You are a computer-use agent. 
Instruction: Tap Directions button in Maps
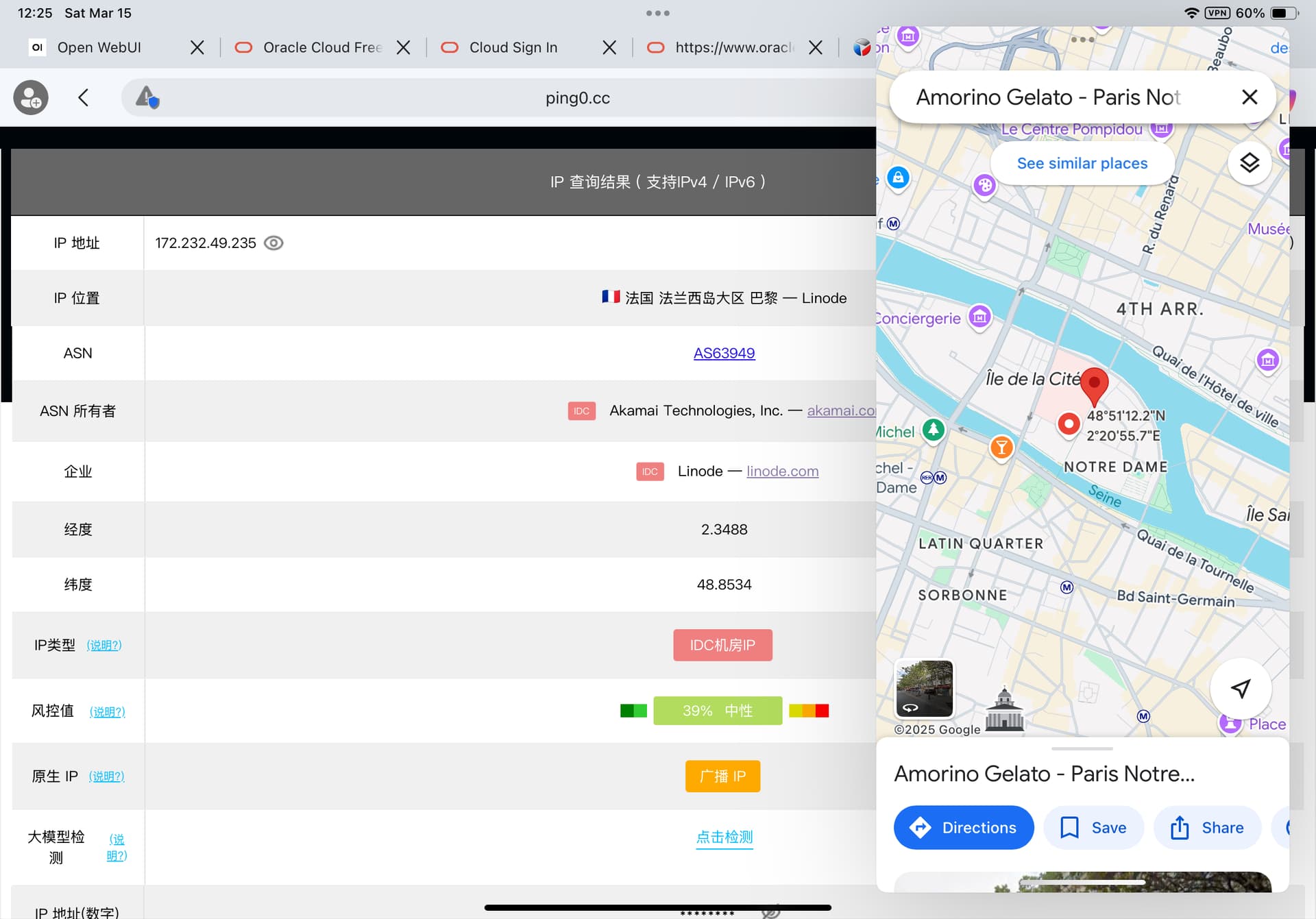[963, 827]
